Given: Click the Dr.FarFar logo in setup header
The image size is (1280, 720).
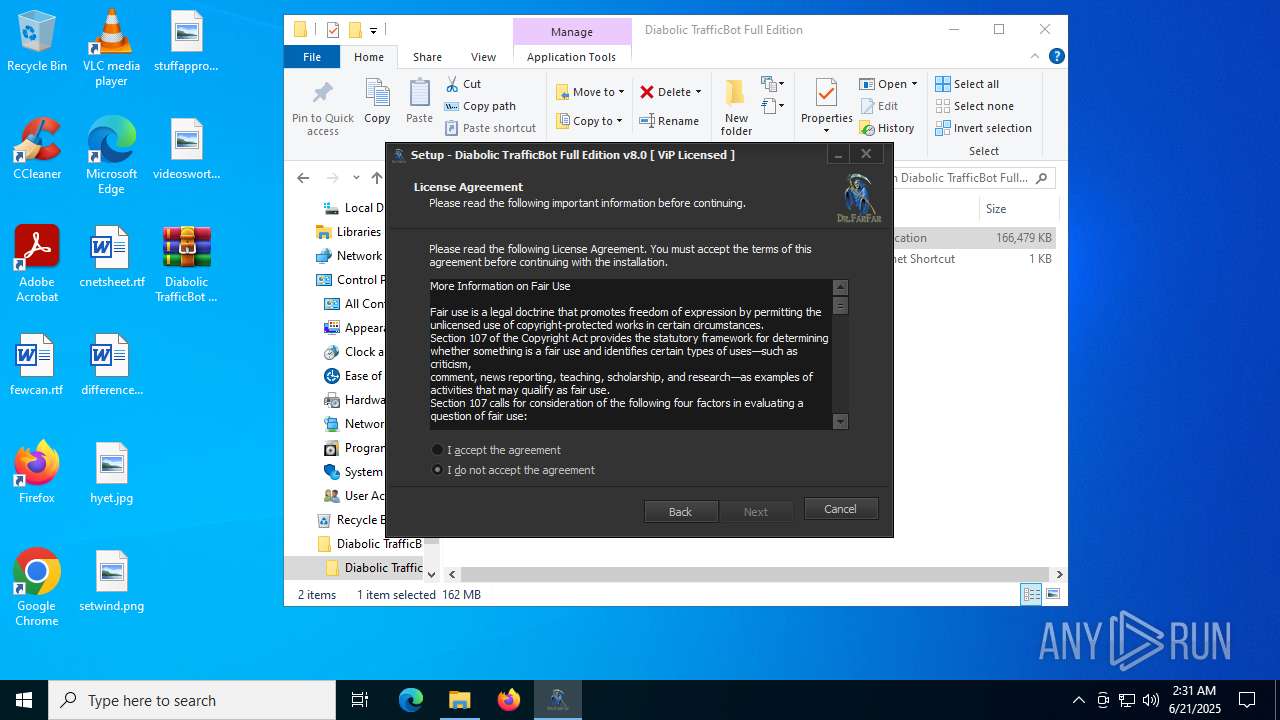Looking at the screenshot, I should (859, 198).
